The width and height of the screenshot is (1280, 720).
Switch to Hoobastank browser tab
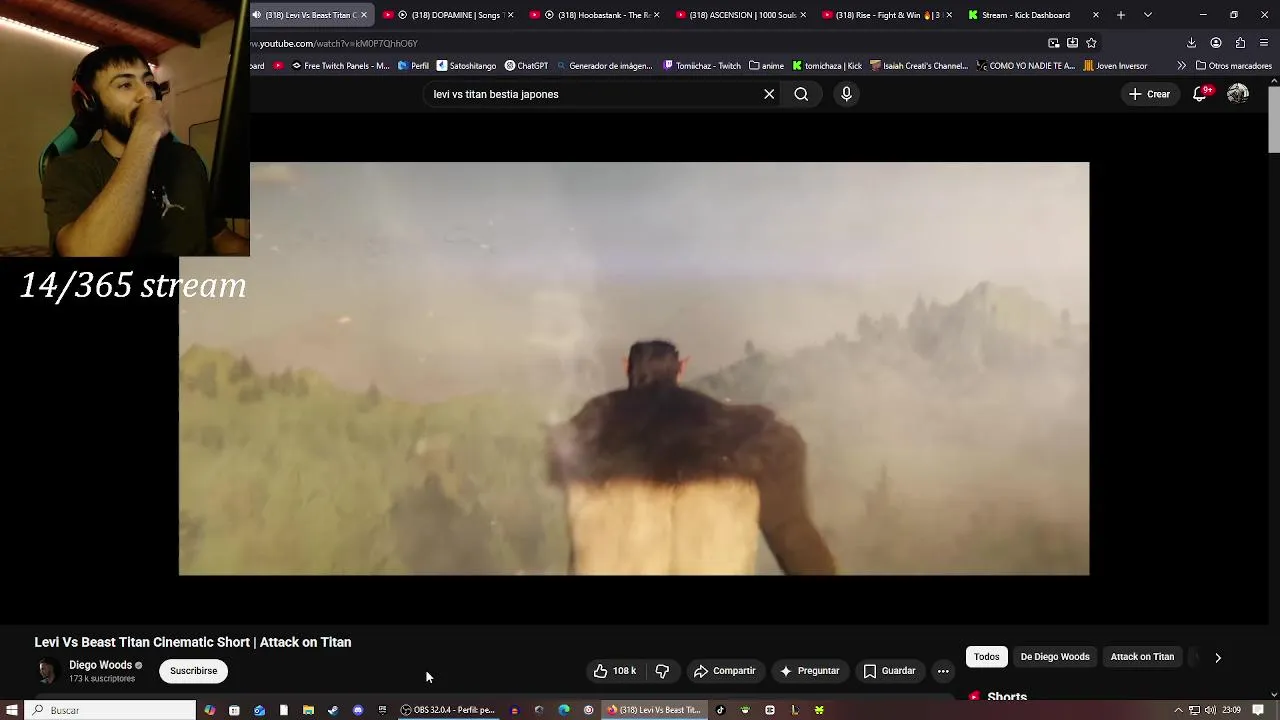[x=592, y=15]
